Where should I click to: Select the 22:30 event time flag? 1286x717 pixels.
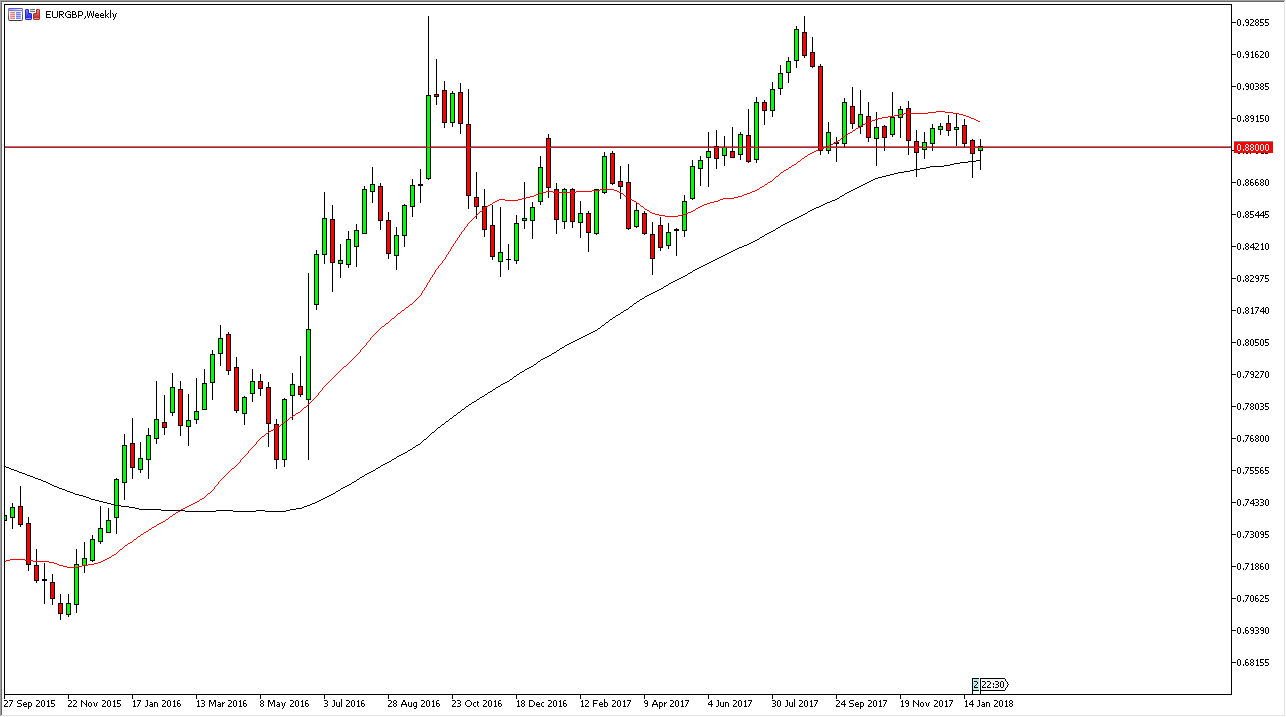pyautogui.click(x=995, y=685)
